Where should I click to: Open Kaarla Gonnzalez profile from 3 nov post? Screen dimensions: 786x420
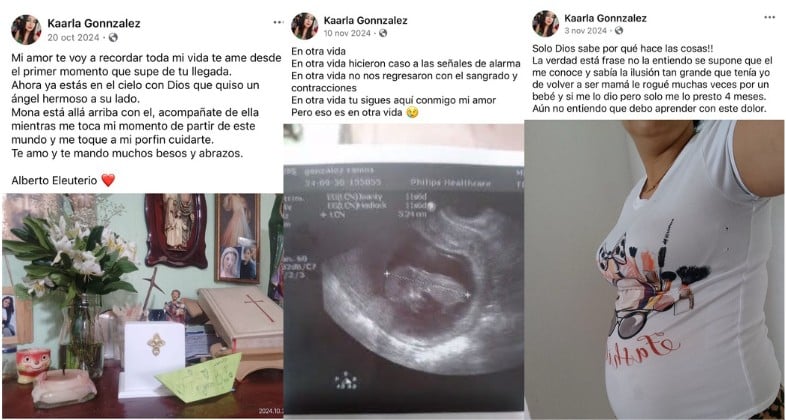pos(605,19)
